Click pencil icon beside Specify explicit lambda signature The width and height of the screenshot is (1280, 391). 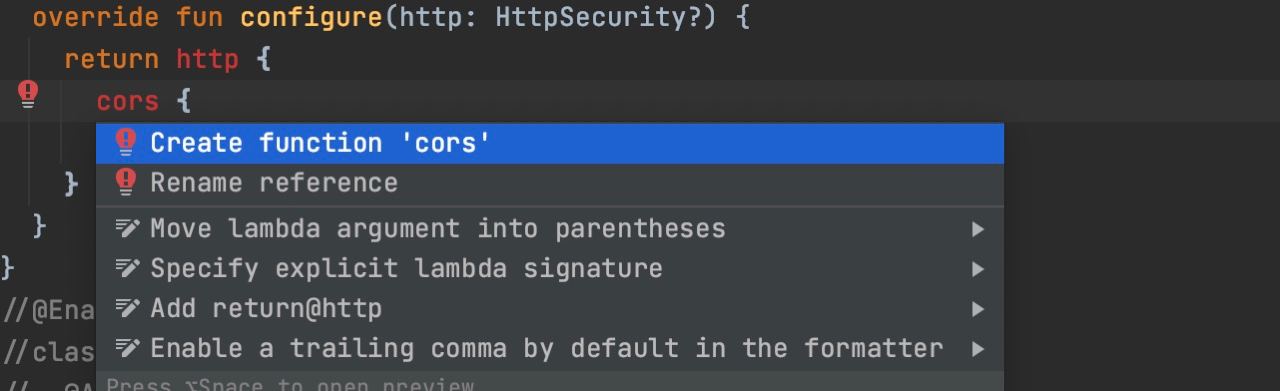tap(126, 268)
